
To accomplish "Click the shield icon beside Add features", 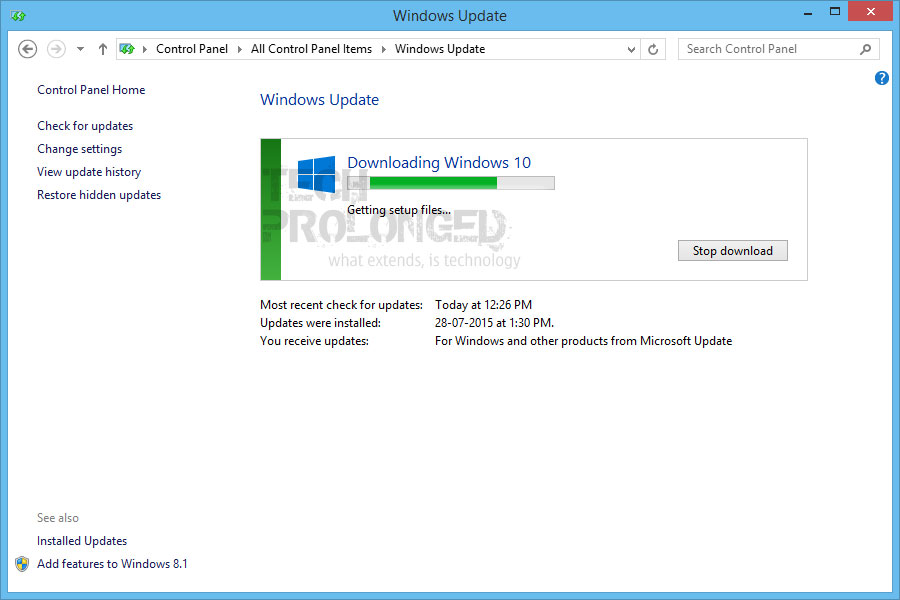I will 22,564.
